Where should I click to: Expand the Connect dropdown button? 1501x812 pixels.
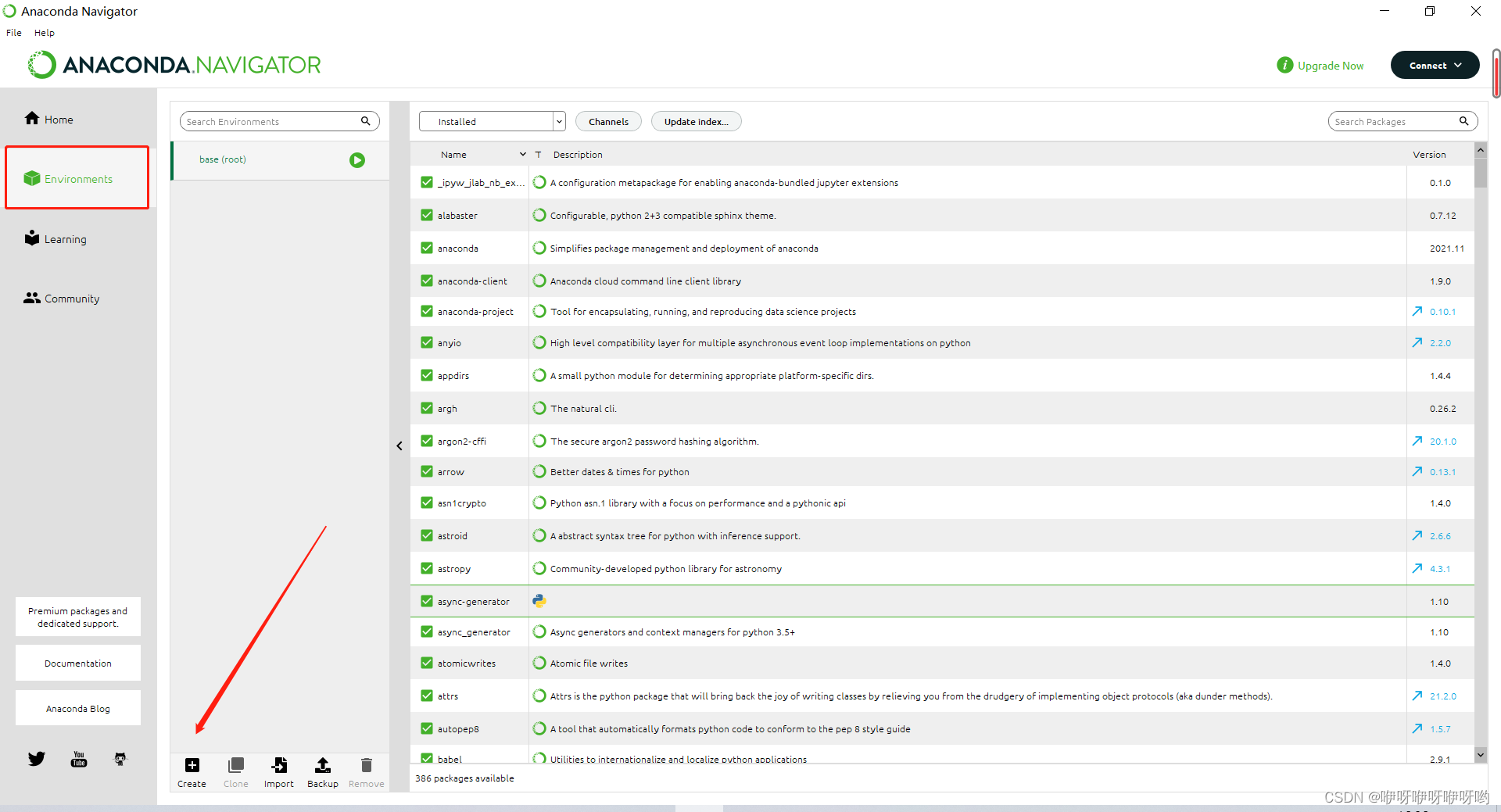pos(1435,65)
